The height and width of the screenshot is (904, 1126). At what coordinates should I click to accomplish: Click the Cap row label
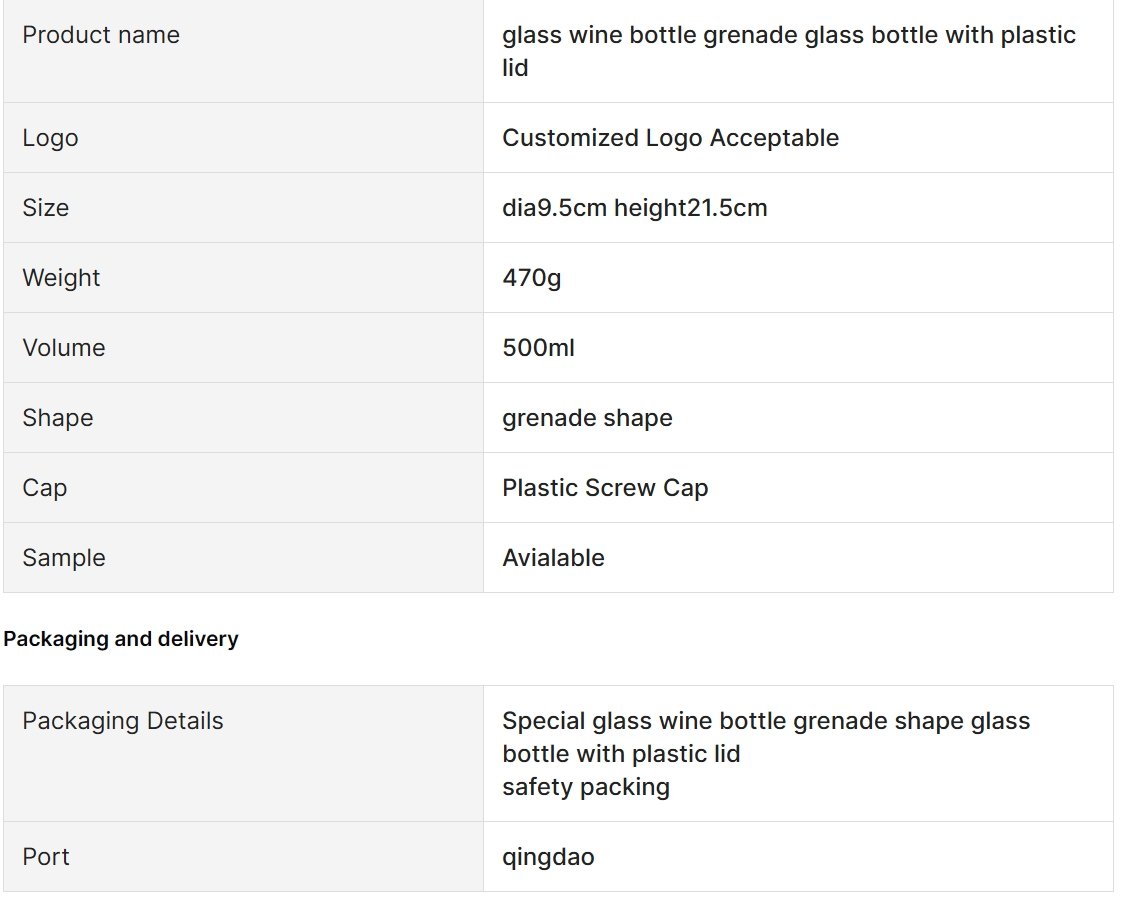[45, 488]
